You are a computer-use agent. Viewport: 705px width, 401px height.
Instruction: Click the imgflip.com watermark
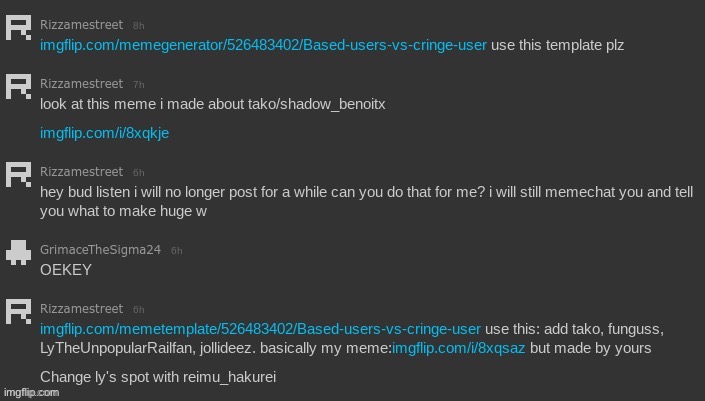(30, 393)
